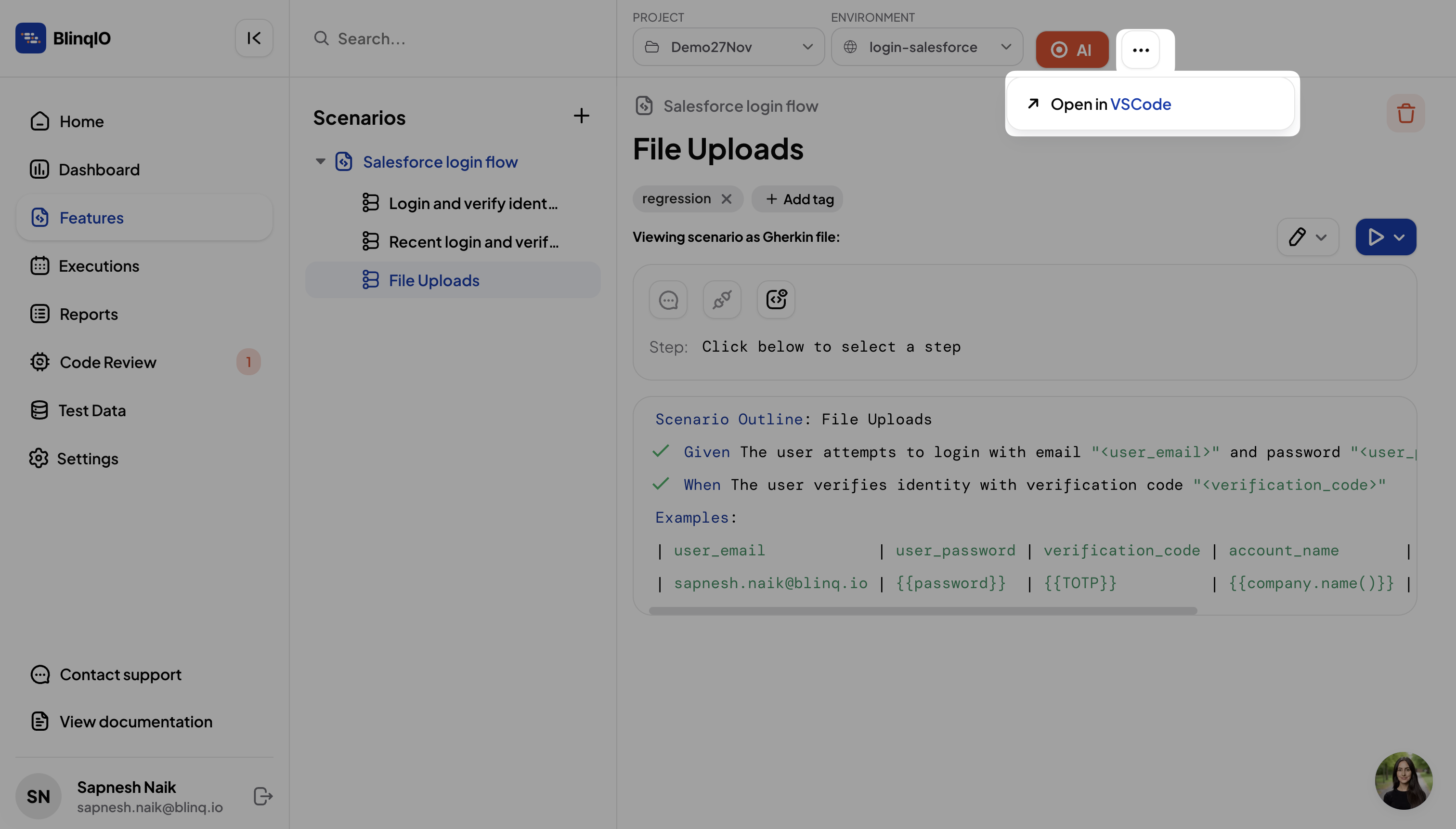
Task: Click the Add tag button
Action: tap(798, 199)
